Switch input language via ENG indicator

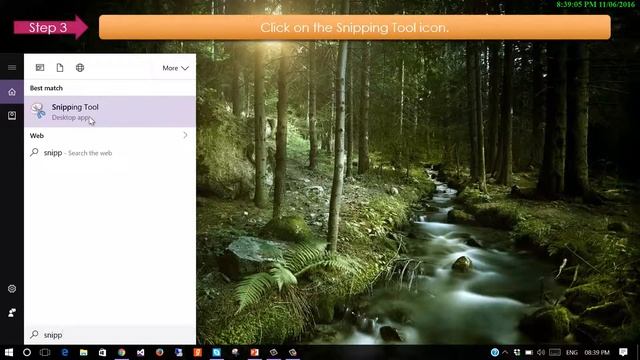pos(572,352)
